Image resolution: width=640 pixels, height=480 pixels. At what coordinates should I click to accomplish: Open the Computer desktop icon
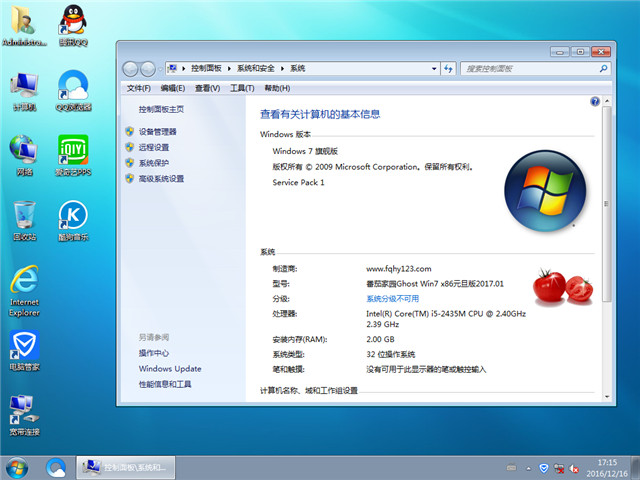24,91
